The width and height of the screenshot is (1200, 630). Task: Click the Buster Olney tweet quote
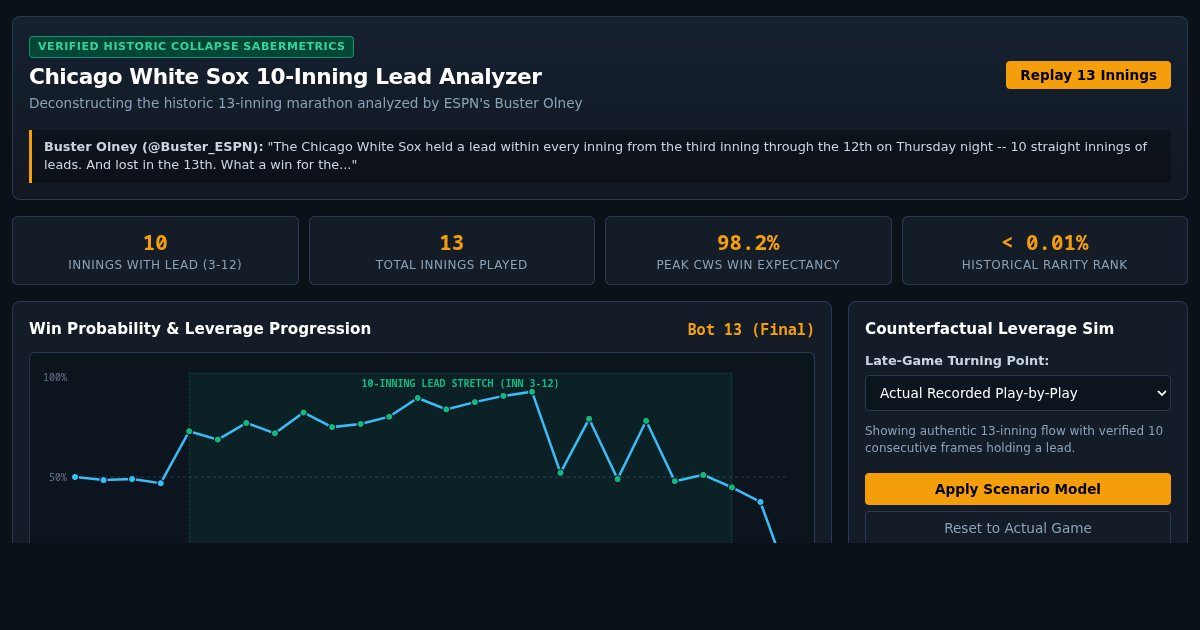coord(600,156)
